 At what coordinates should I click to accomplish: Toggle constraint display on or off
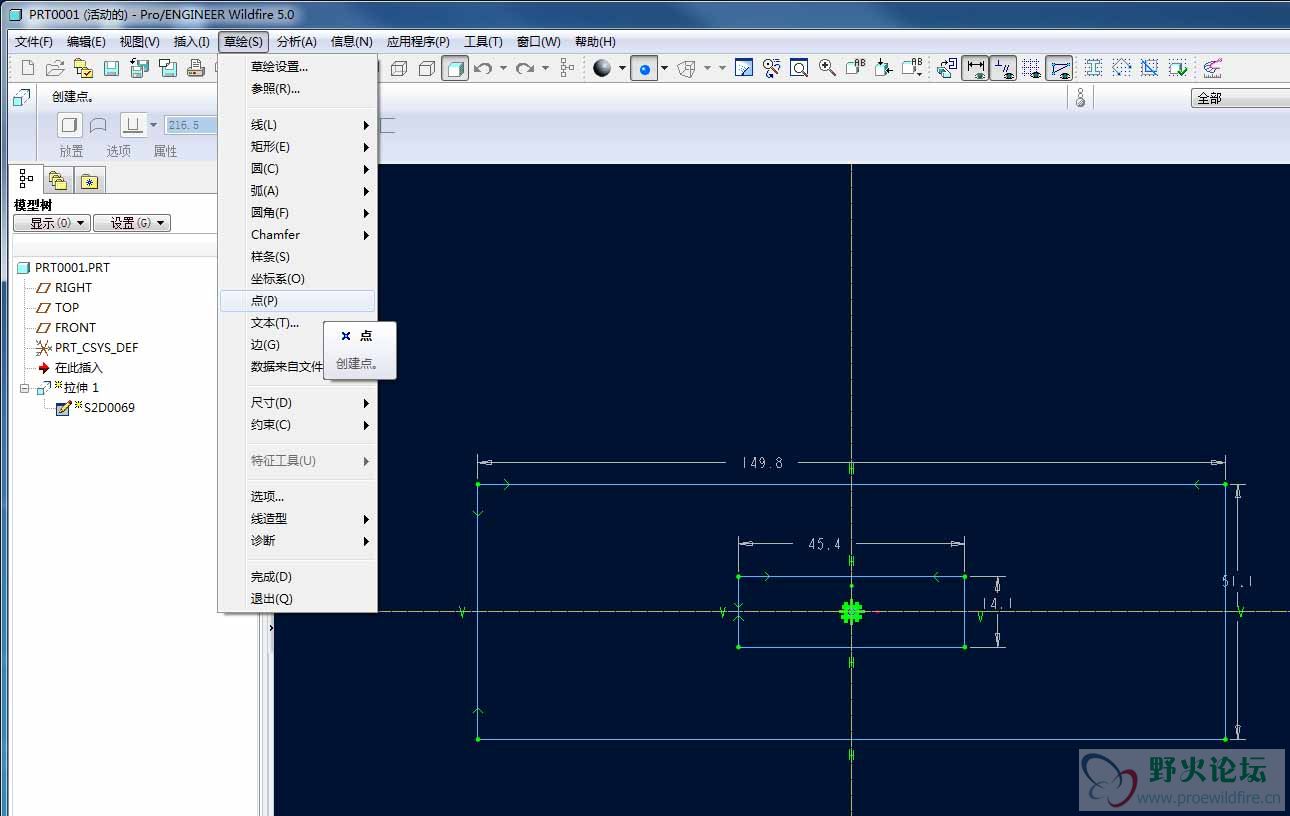click(x=1003, y=68)
